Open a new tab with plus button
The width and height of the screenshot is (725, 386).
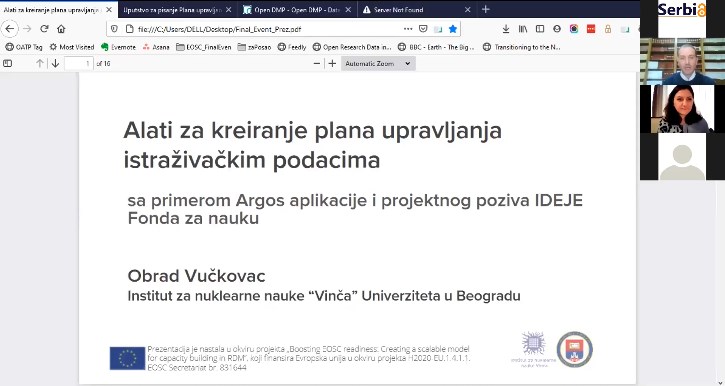[x=485, y=9]
